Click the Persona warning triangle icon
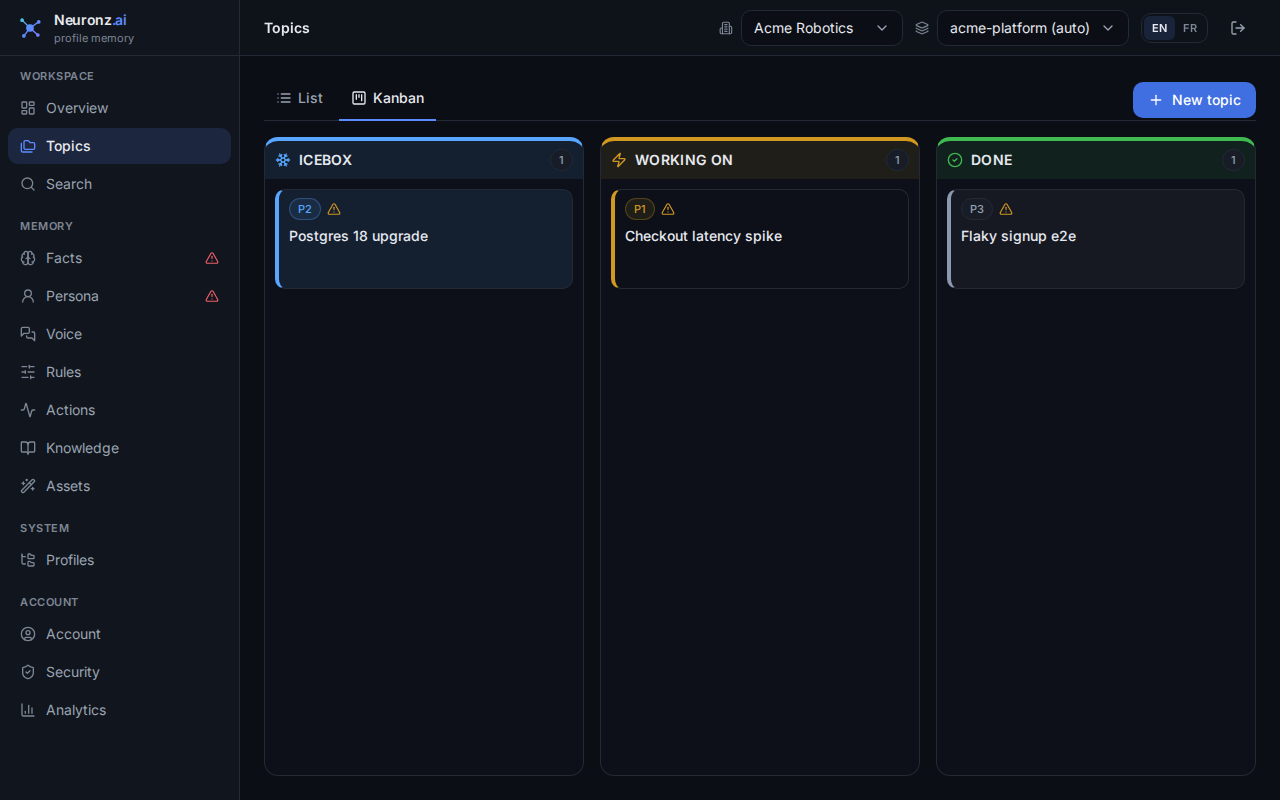The width and height of the screenshot is (1280, 800). pos(212,296)
